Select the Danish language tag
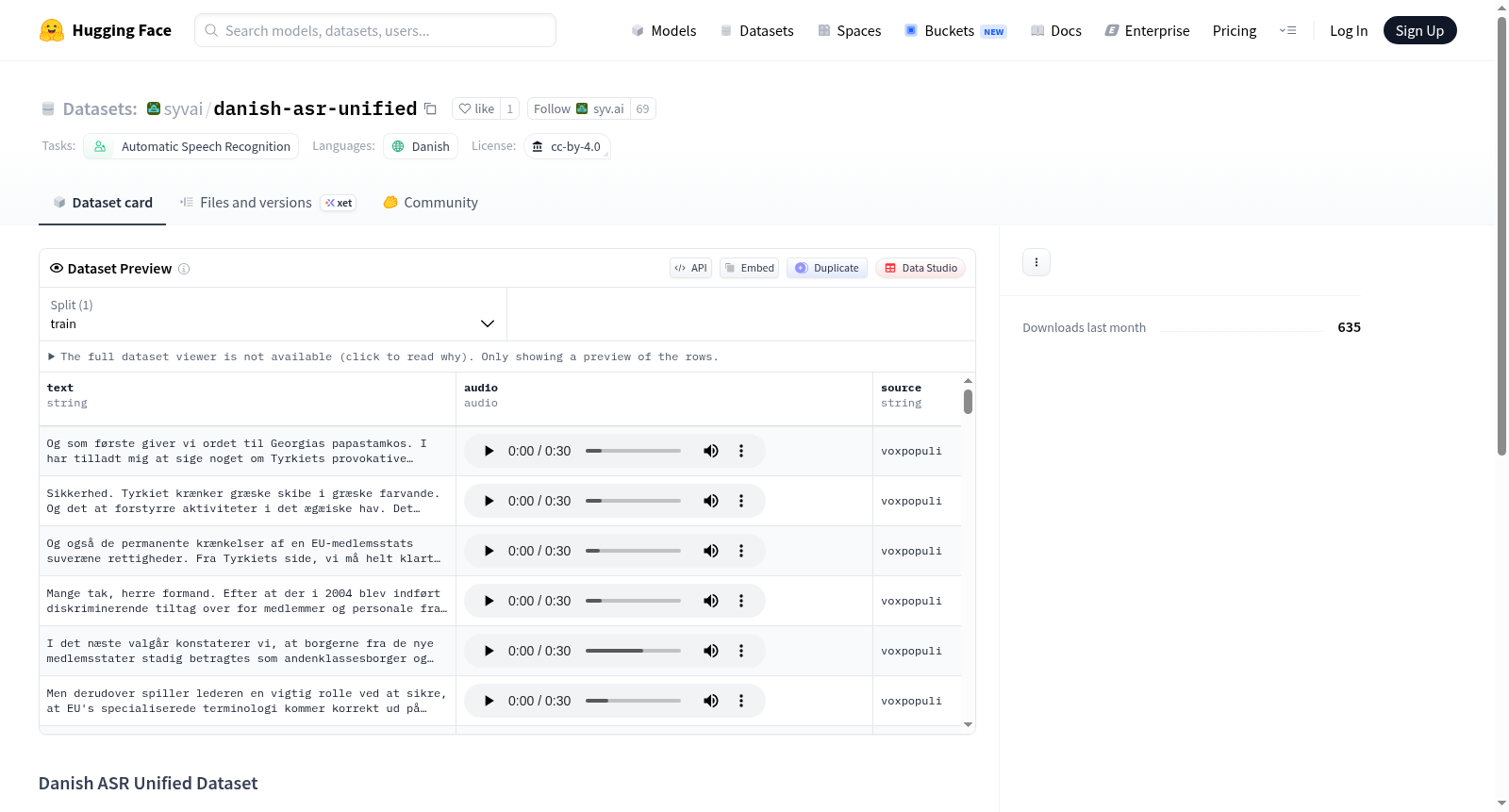Image resolution: width=1509 pixels, height=812 pixels. coord(421,146)
